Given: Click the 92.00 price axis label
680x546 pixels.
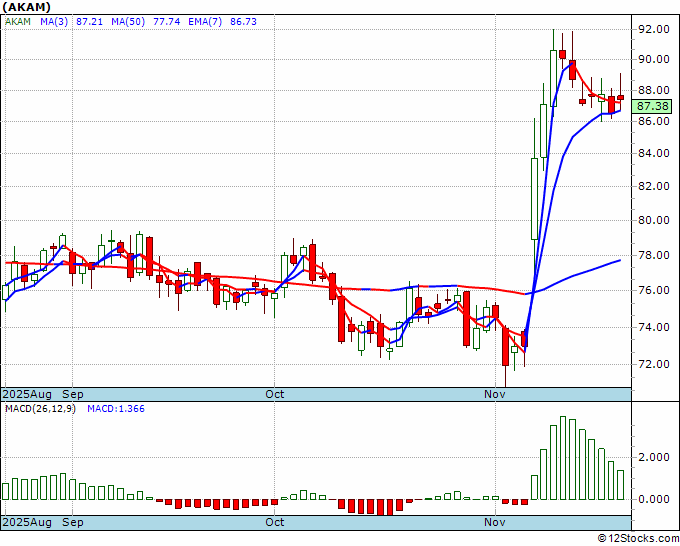Looking at the screenshot, I should click(654, 30).
